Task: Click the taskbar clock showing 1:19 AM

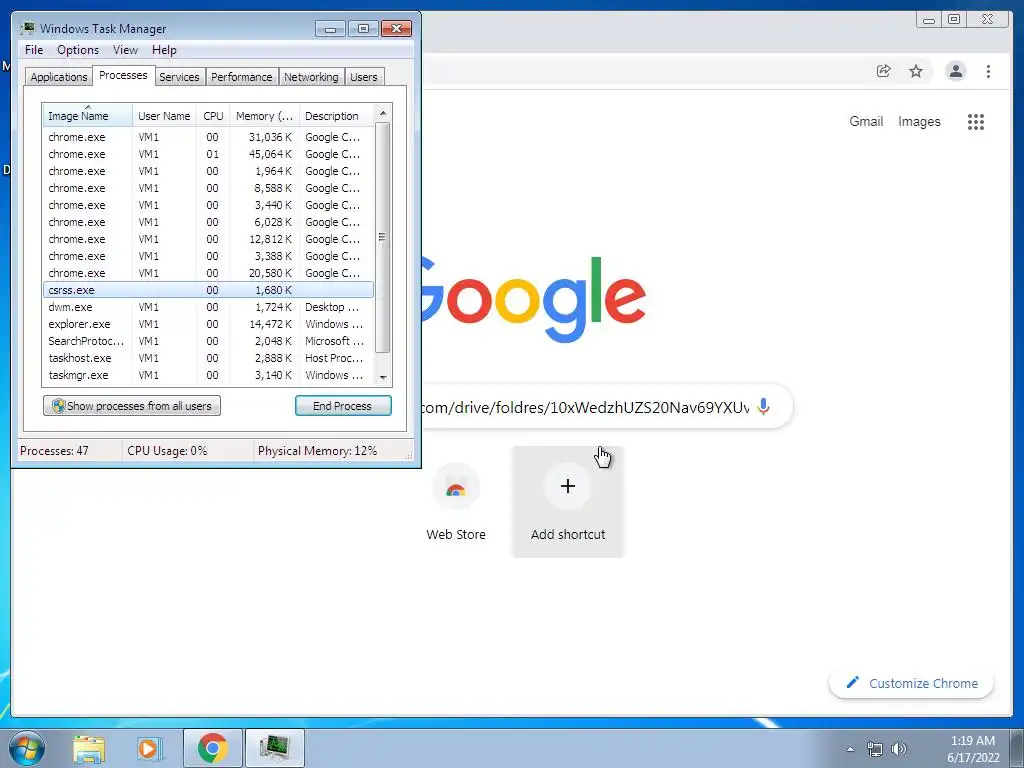Action: [x=973, y=749]
